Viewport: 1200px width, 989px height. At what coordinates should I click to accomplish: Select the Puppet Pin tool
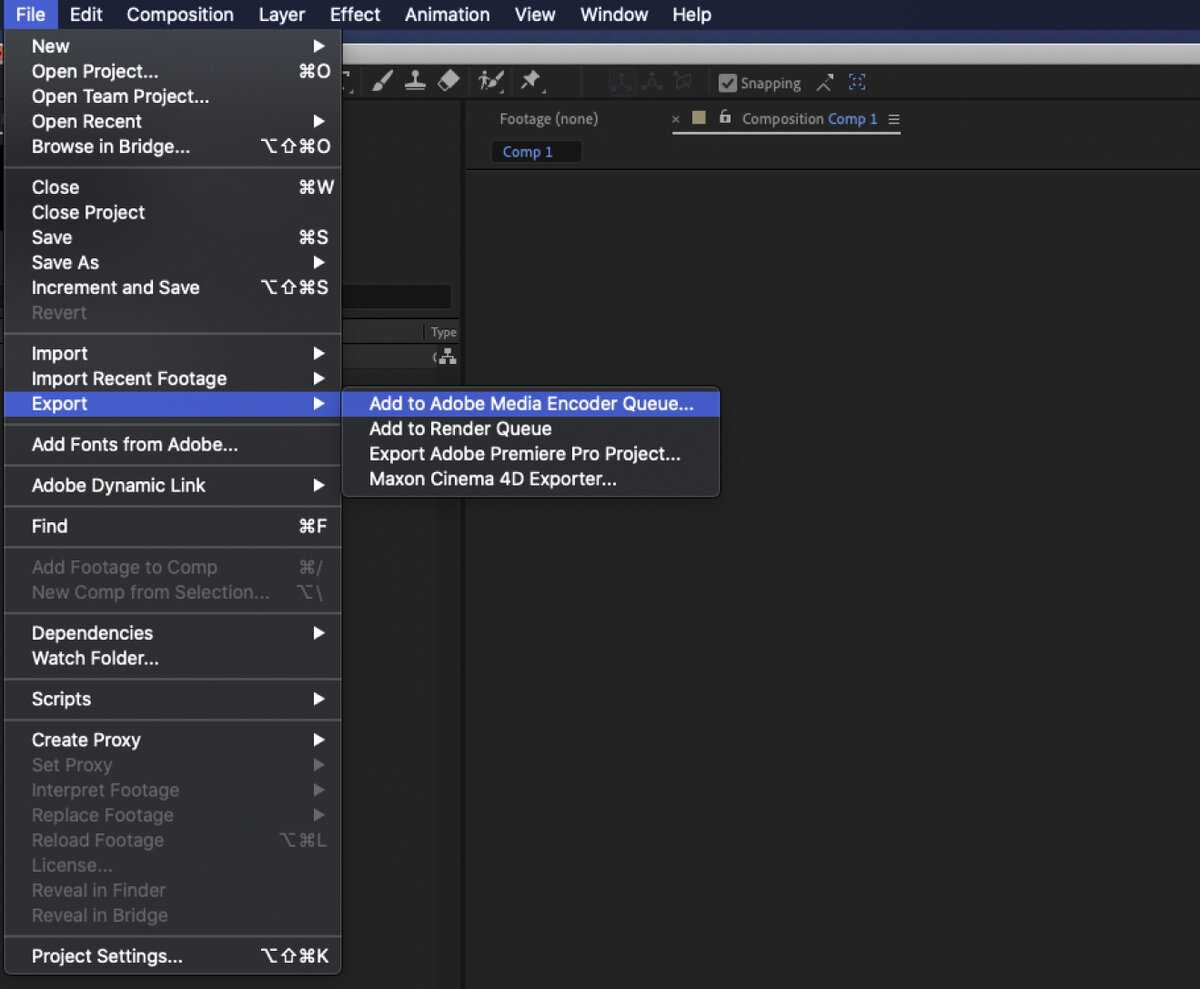pos(531,81)
